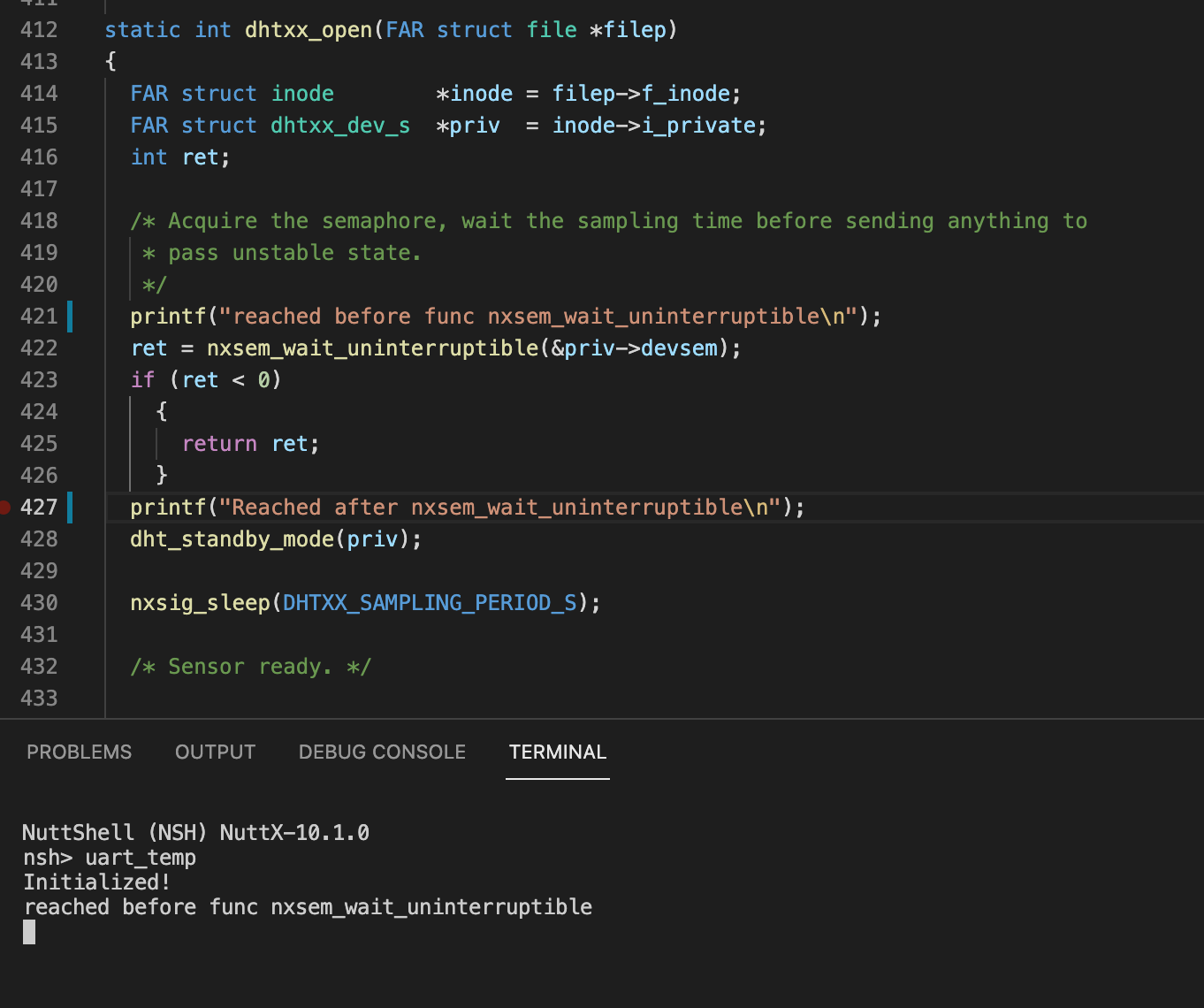The height and width of the screenshot is (1008, 1204).
Task: Click '&priv->devsem' argument
Action: pyautogui.click(x=635, y=348)
